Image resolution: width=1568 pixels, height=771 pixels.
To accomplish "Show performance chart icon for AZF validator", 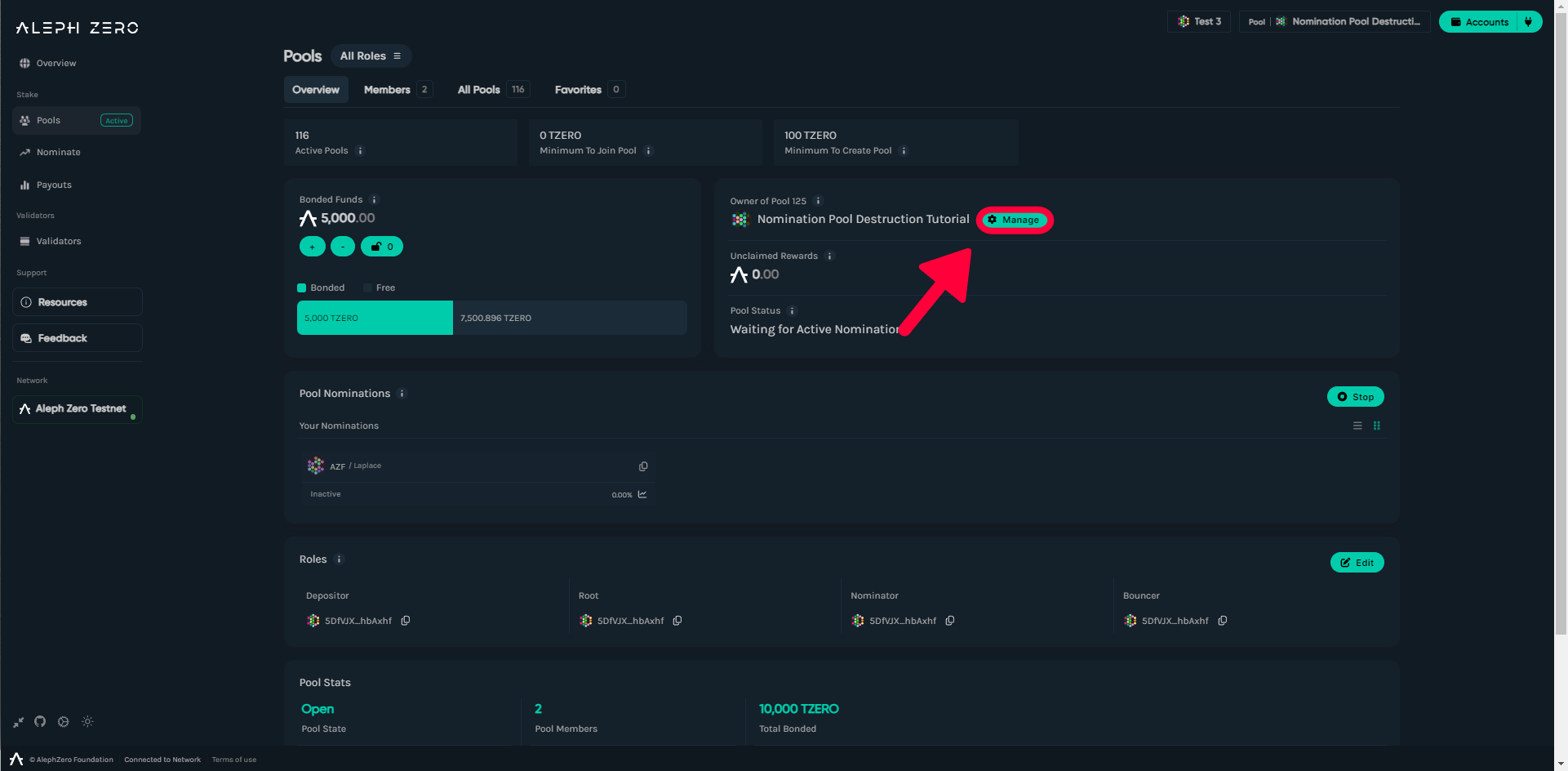I will (x=642, y=494).
